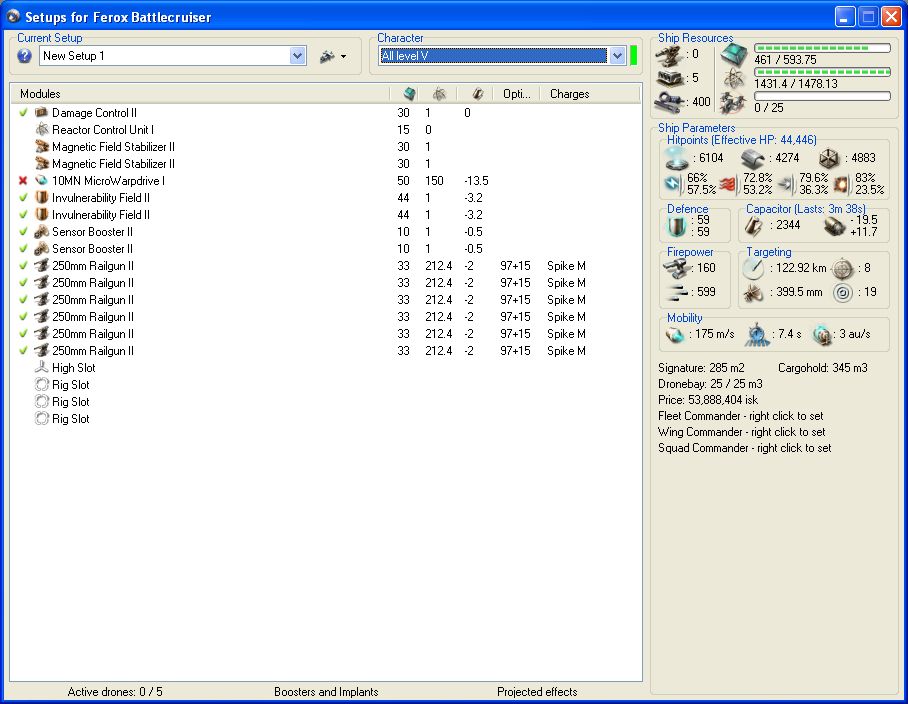The height and width of the screenshot is (704, 908).
Task: Open the ship setup tools icon menu
Action: [332, 56]
